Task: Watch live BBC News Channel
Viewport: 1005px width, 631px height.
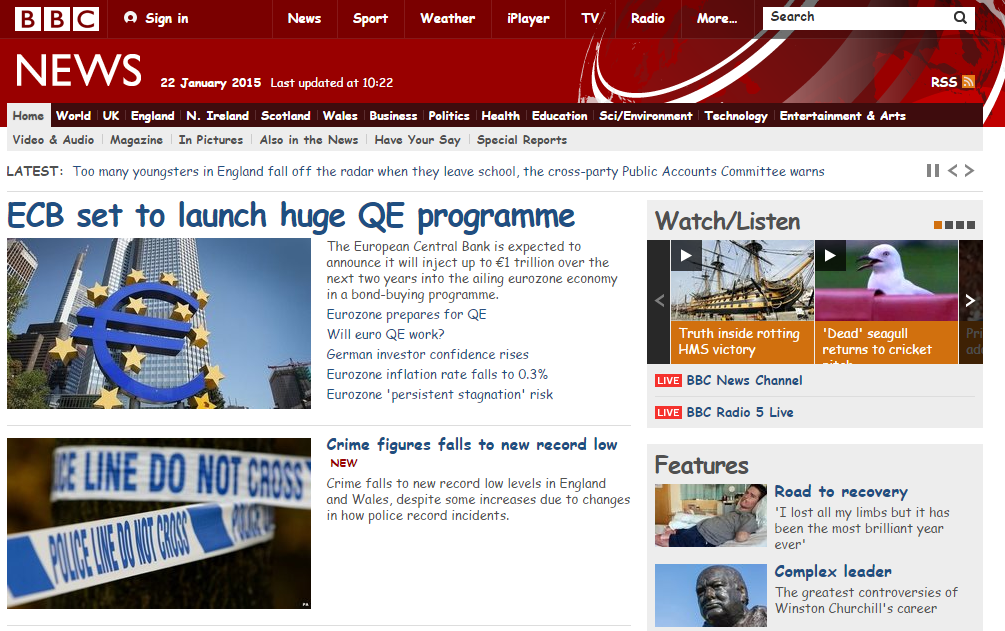Action: point(744,380)
